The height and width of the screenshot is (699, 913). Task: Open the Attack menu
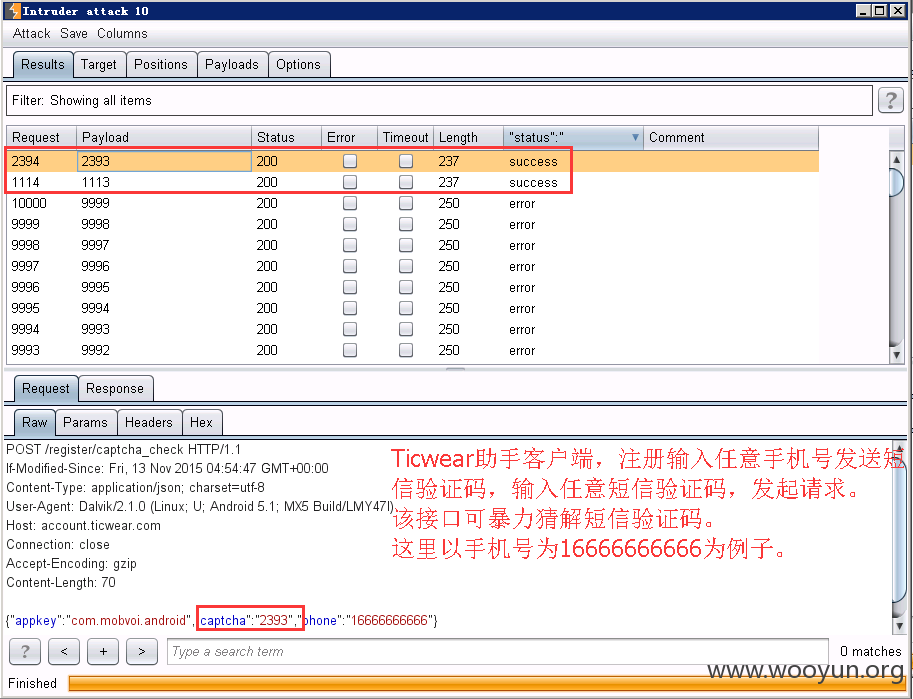pos(31,34)
